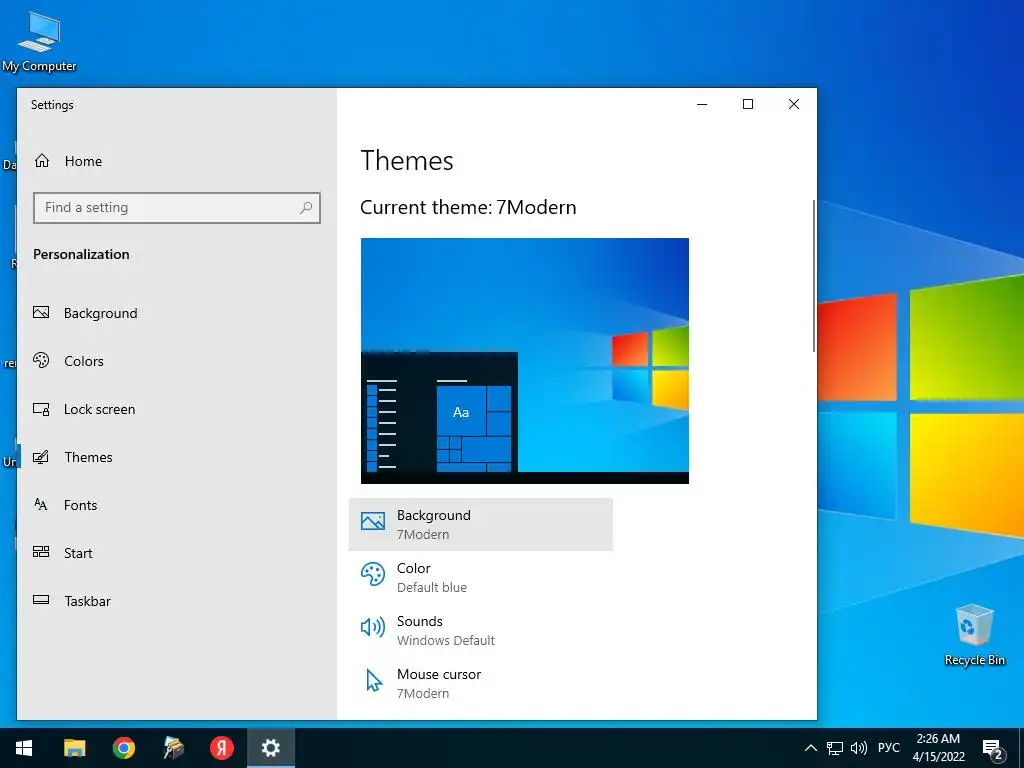This screenshot has height=768, width=1024.
Task: Maximize the Settings window
Action: (x=748, y=104)
